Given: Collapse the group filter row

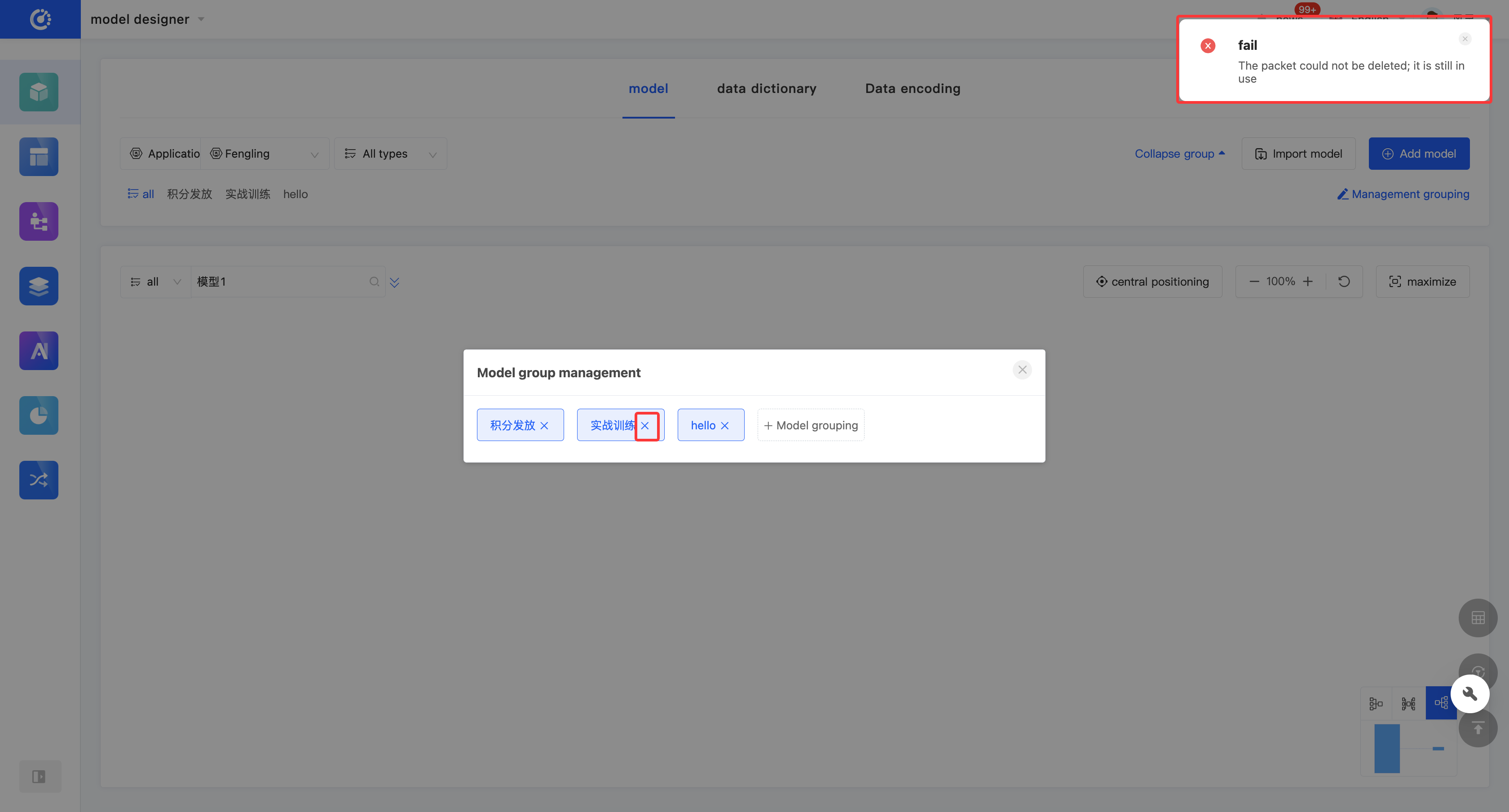Looking at the screenshot, I should point(1179,154).
